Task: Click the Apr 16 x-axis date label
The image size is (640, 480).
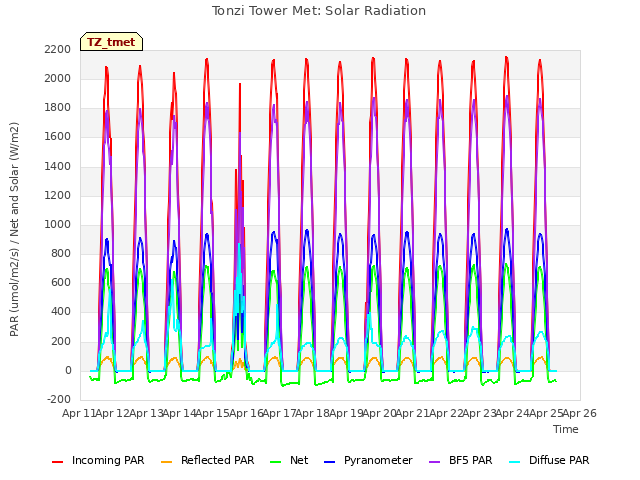Action: [246, 413]
